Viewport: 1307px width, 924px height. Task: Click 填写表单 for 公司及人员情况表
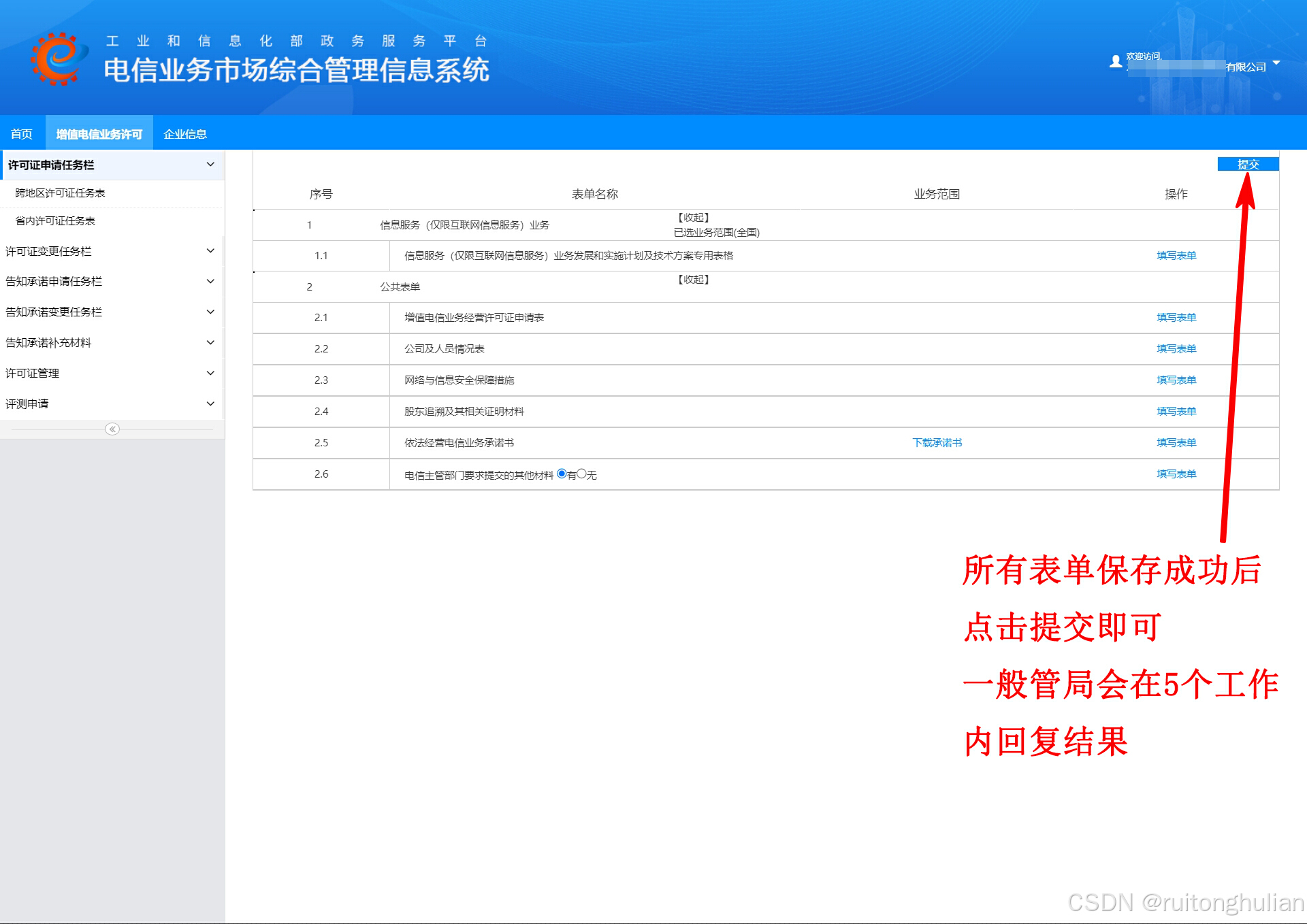(1176, 349)
